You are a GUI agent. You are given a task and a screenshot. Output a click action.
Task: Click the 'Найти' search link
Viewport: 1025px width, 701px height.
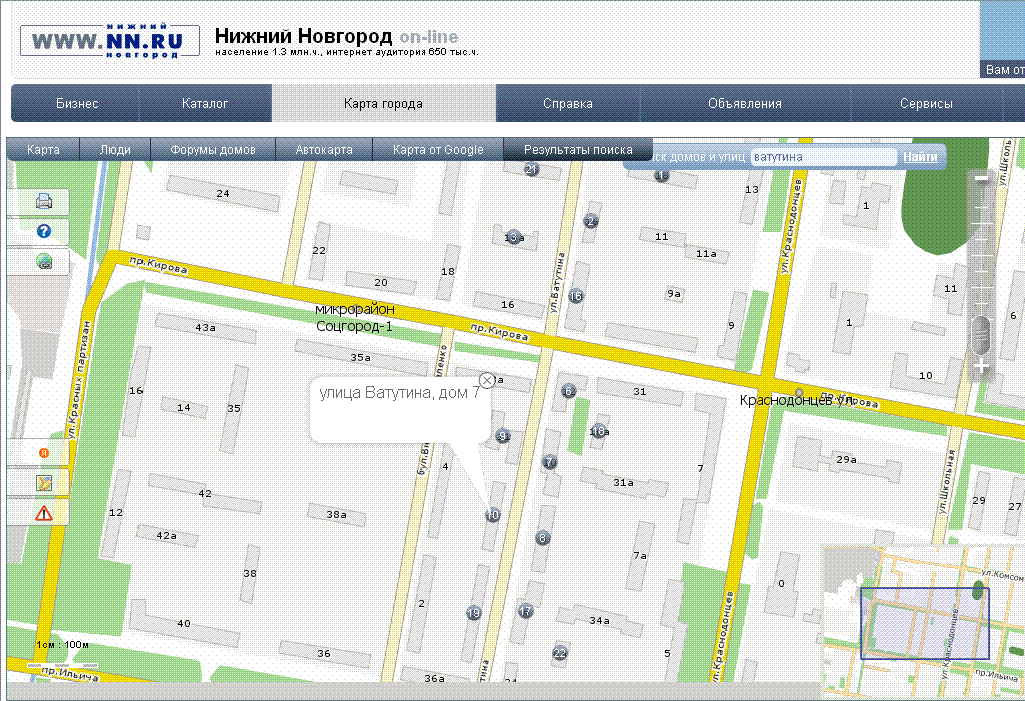(920, 157)
